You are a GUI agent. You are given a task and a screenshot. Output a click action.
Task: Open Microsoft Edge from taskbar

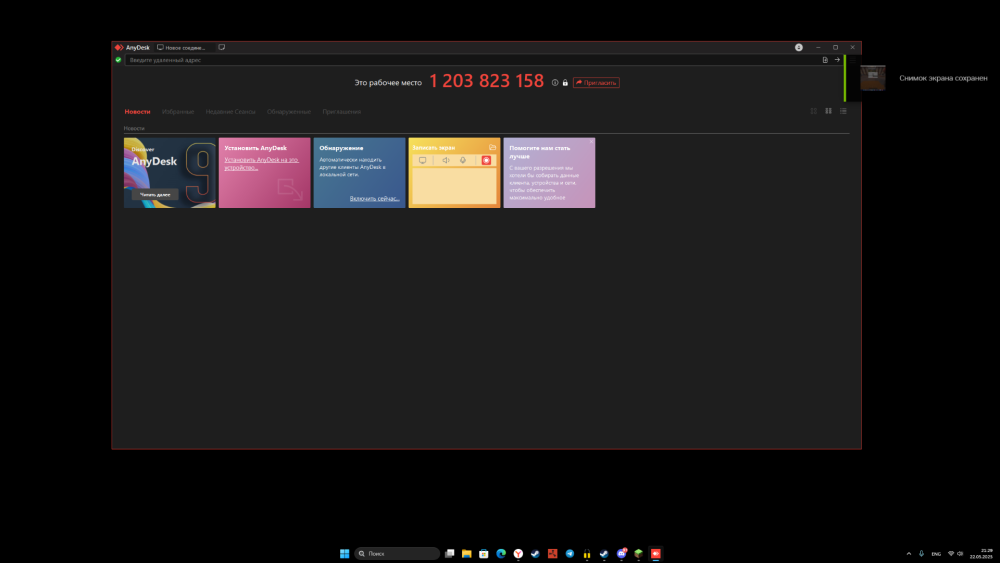(x=501, y=553)
